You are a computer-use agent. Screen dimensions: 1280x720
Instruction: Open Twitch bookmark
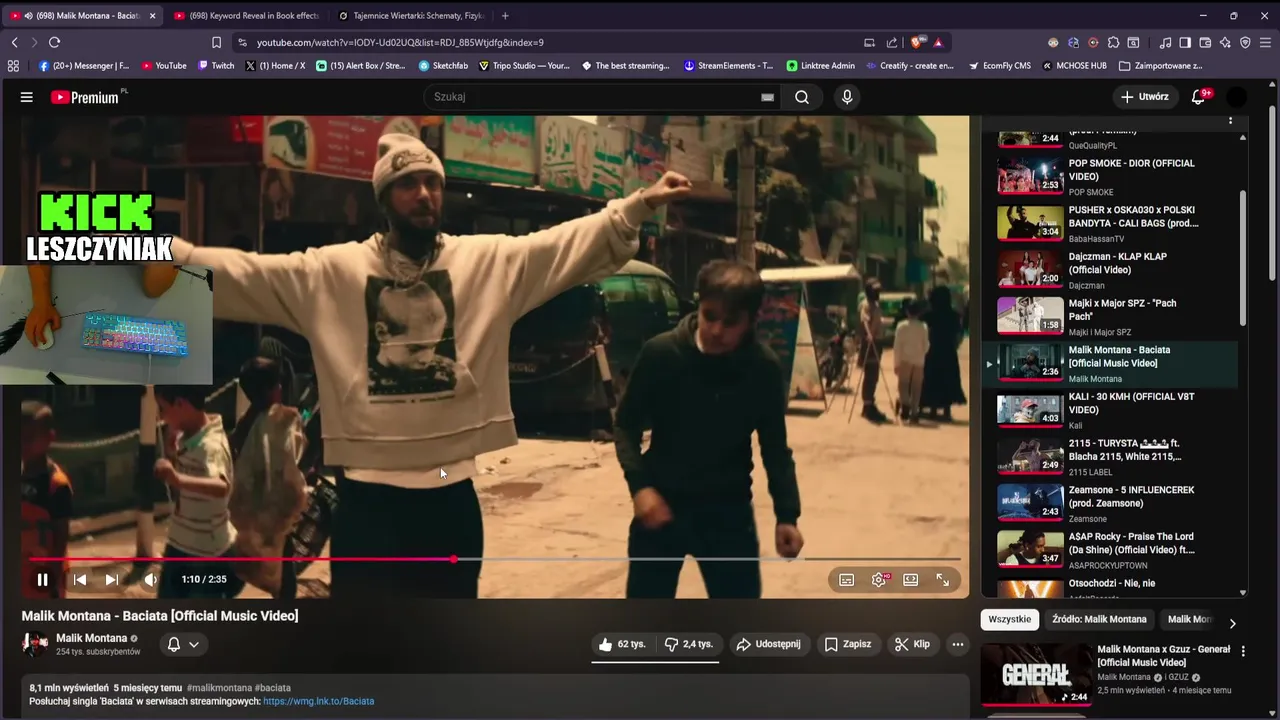click(216, 66)
